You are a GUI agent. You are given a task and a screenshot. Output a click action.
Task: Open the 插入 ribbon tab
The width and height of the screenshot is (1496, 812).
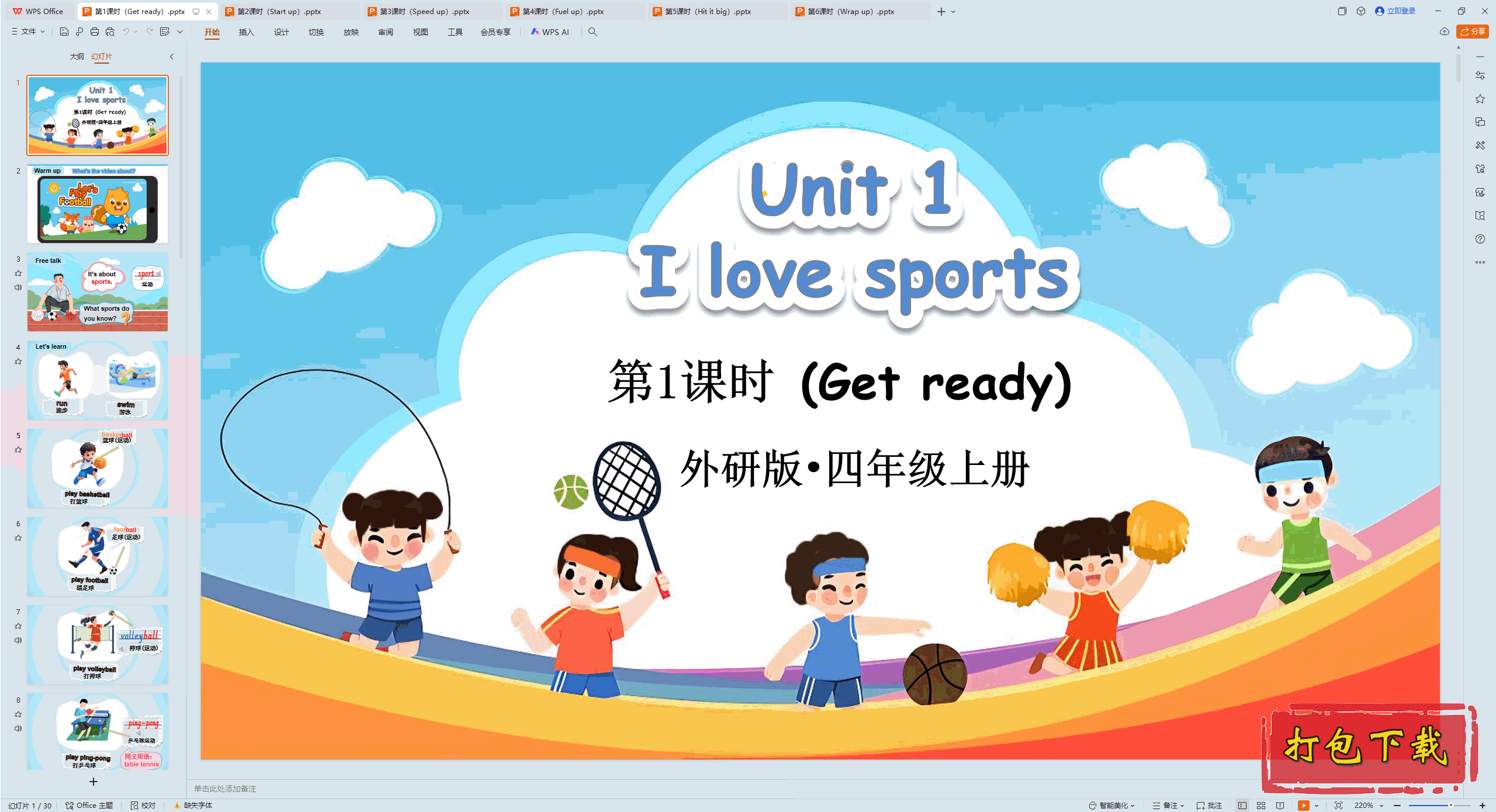pos(246,32)
